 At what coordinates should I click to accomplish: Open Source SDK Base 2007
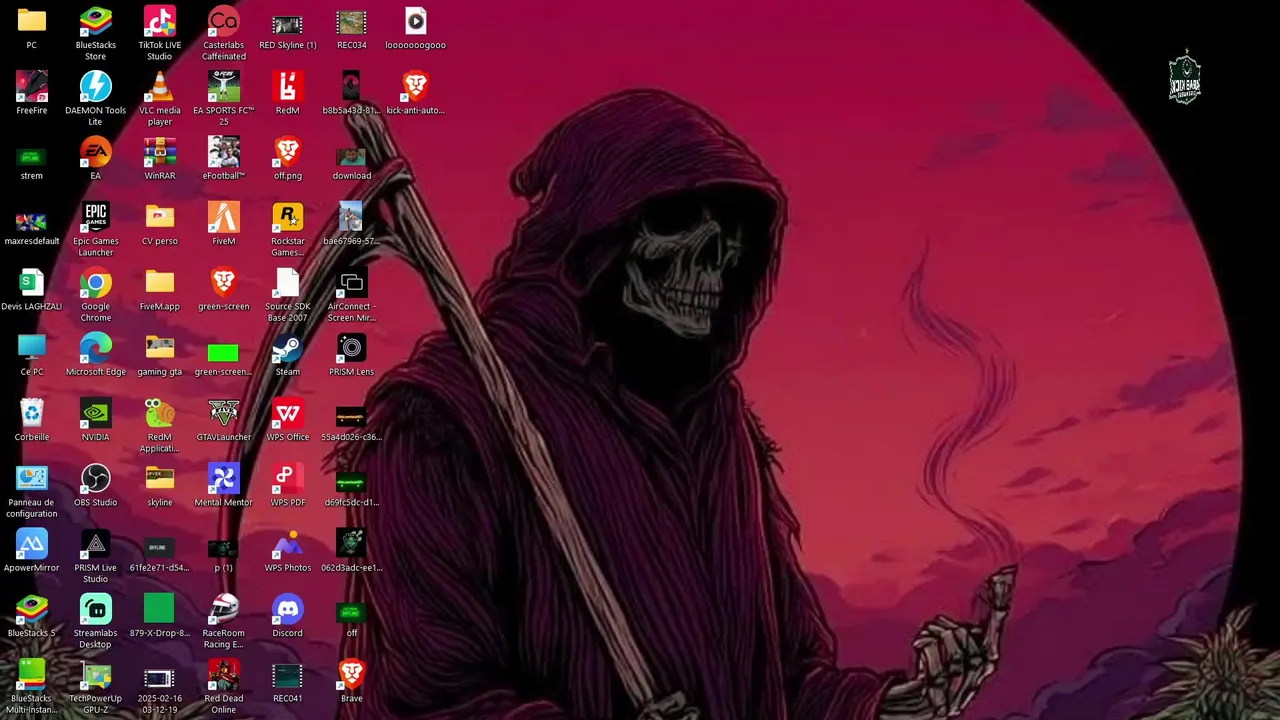[288, 283]
